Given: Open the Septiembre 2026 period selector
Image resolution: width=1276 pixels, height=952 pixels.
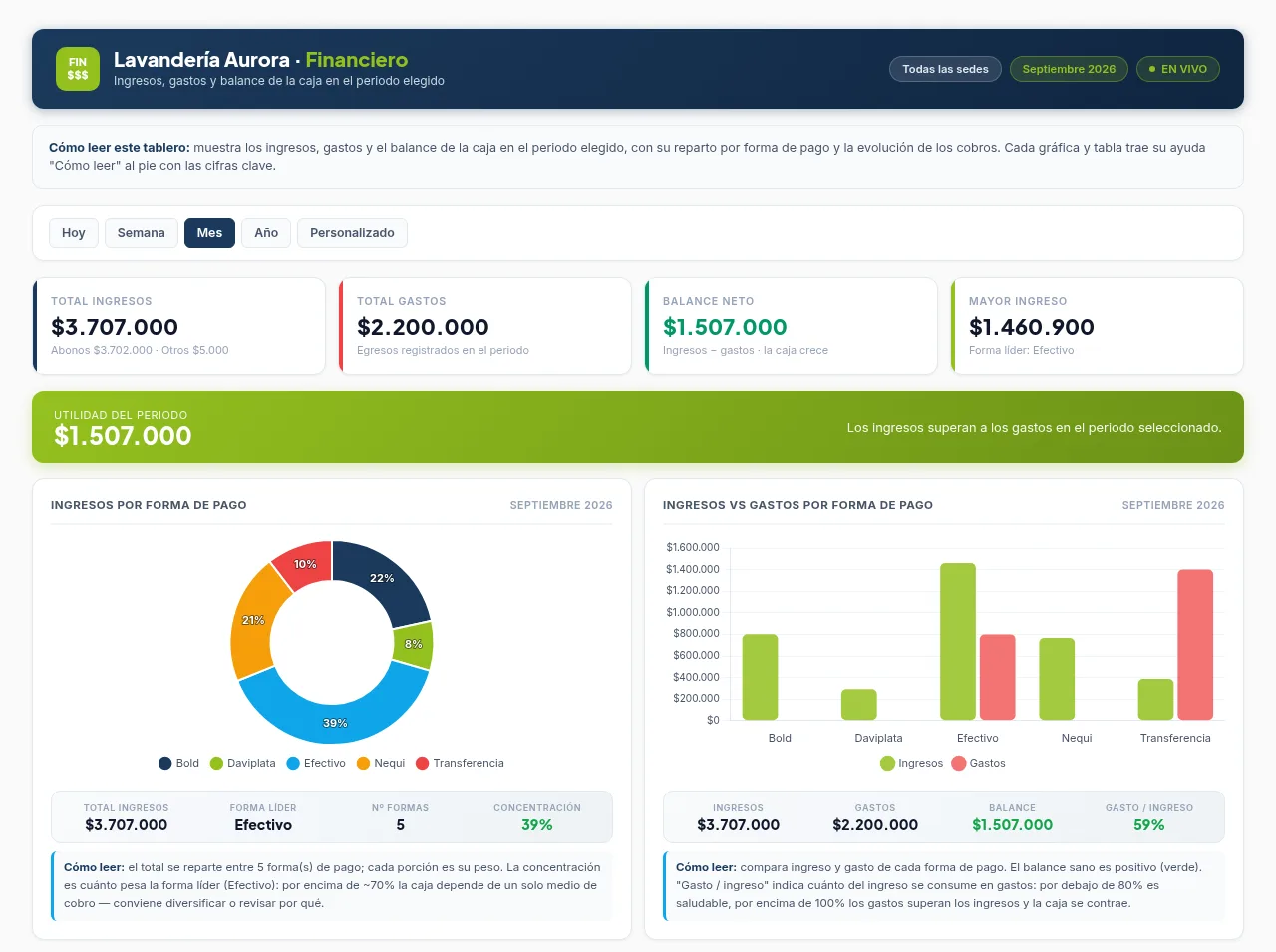Looking at the screenshot, I should (x=1069, y=69).
